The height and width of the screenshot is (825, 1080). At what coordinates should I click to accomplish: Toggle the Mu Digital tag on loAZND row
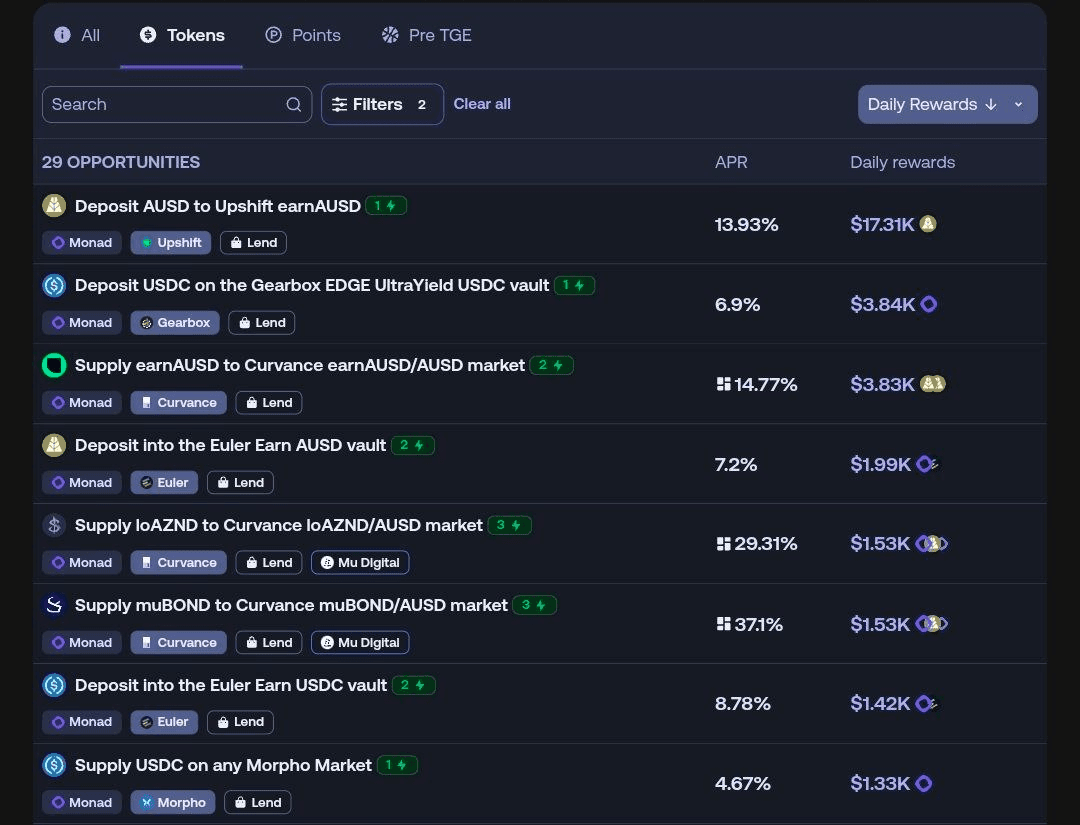[360, 562]
